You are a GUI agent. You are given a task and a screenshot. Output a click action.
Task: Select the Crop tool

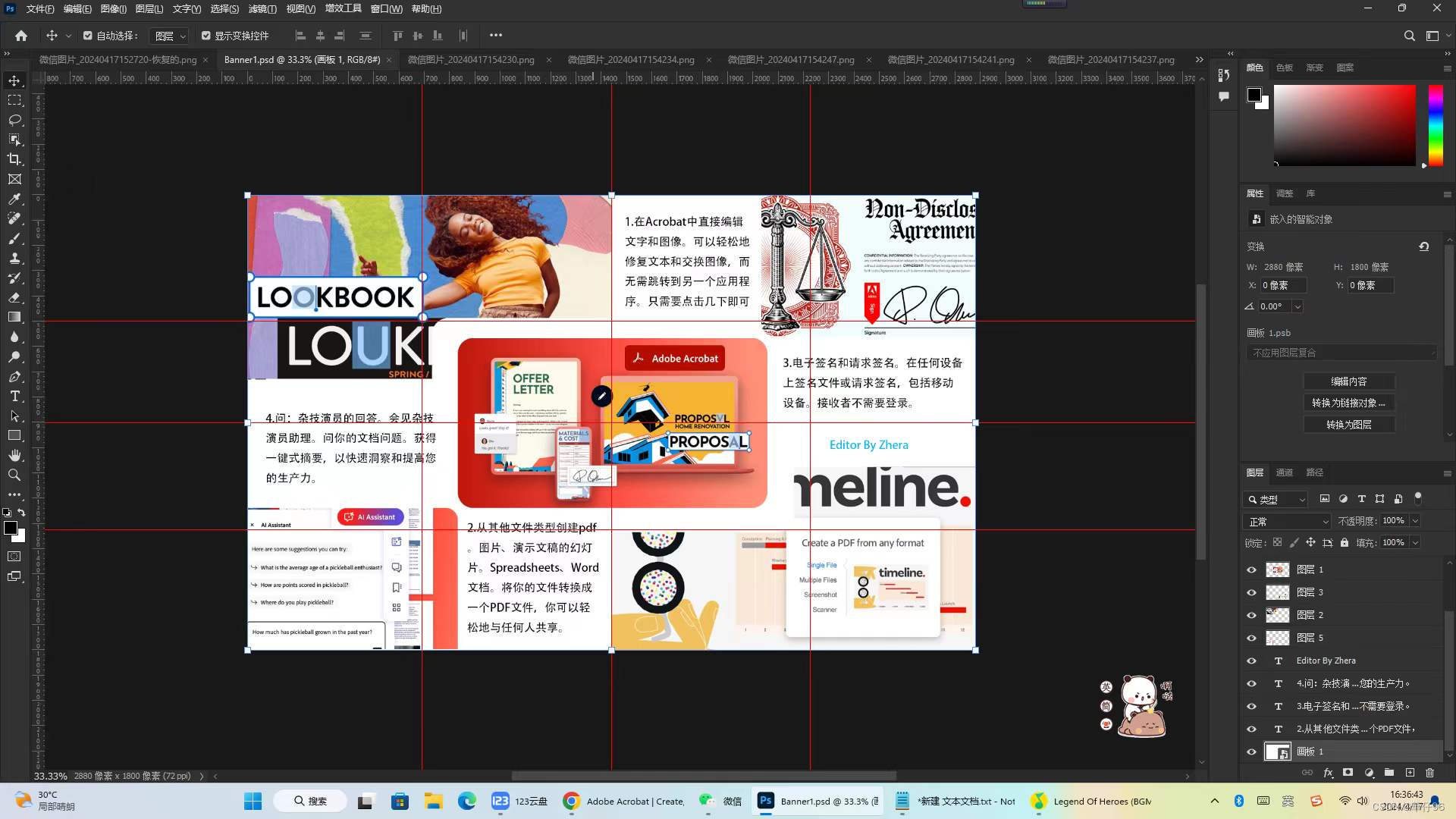coord(14,159)
